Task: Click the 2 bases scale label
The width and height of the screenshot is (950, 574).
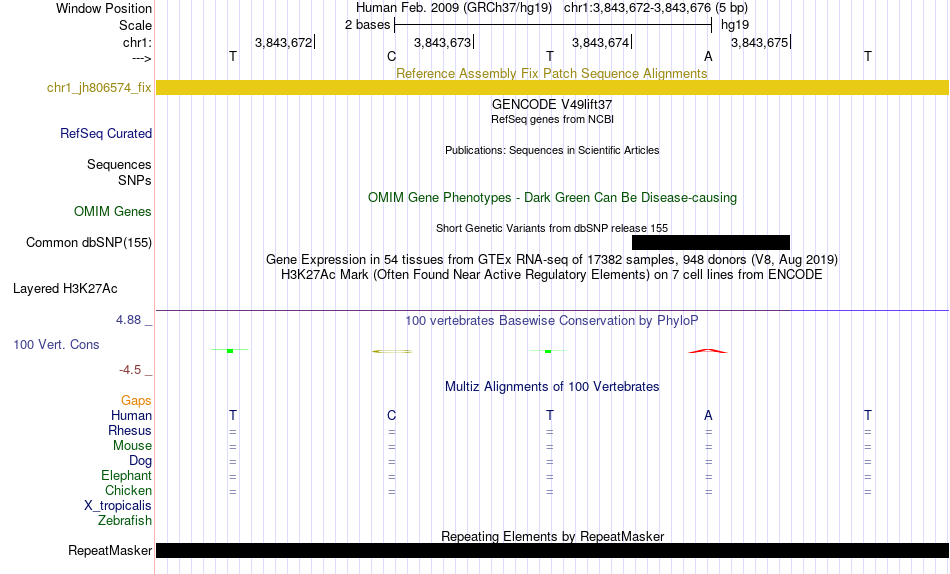Action: click(x=367, y=25)
